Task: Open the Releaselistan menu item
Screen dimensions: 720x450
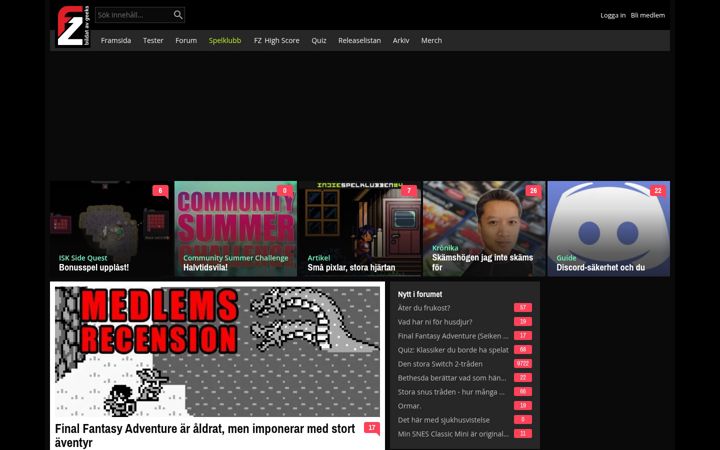Action: click(x=360, y=40)
